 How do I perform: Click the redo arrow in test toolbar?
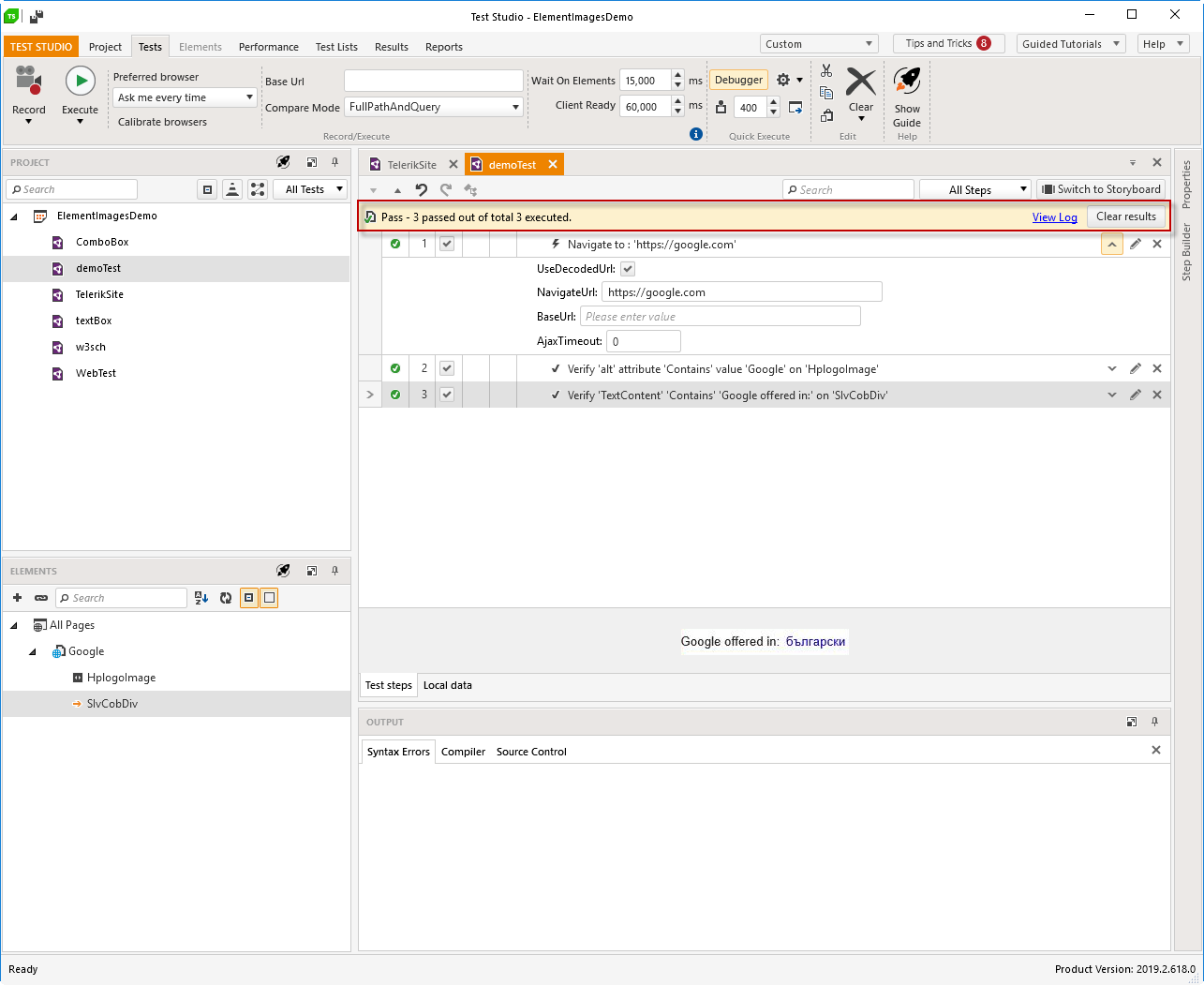[446, 189]
